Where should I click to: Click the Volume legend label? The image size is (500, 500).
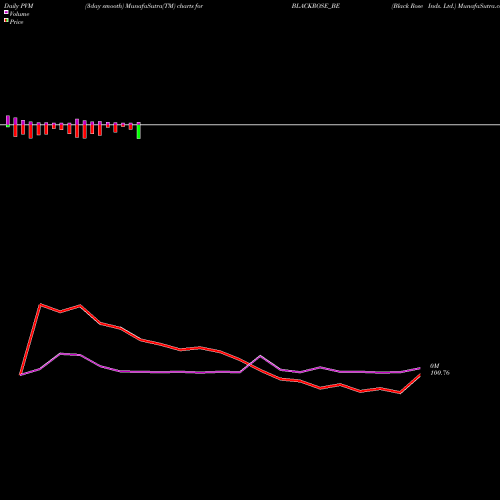[x=19, y=14]
